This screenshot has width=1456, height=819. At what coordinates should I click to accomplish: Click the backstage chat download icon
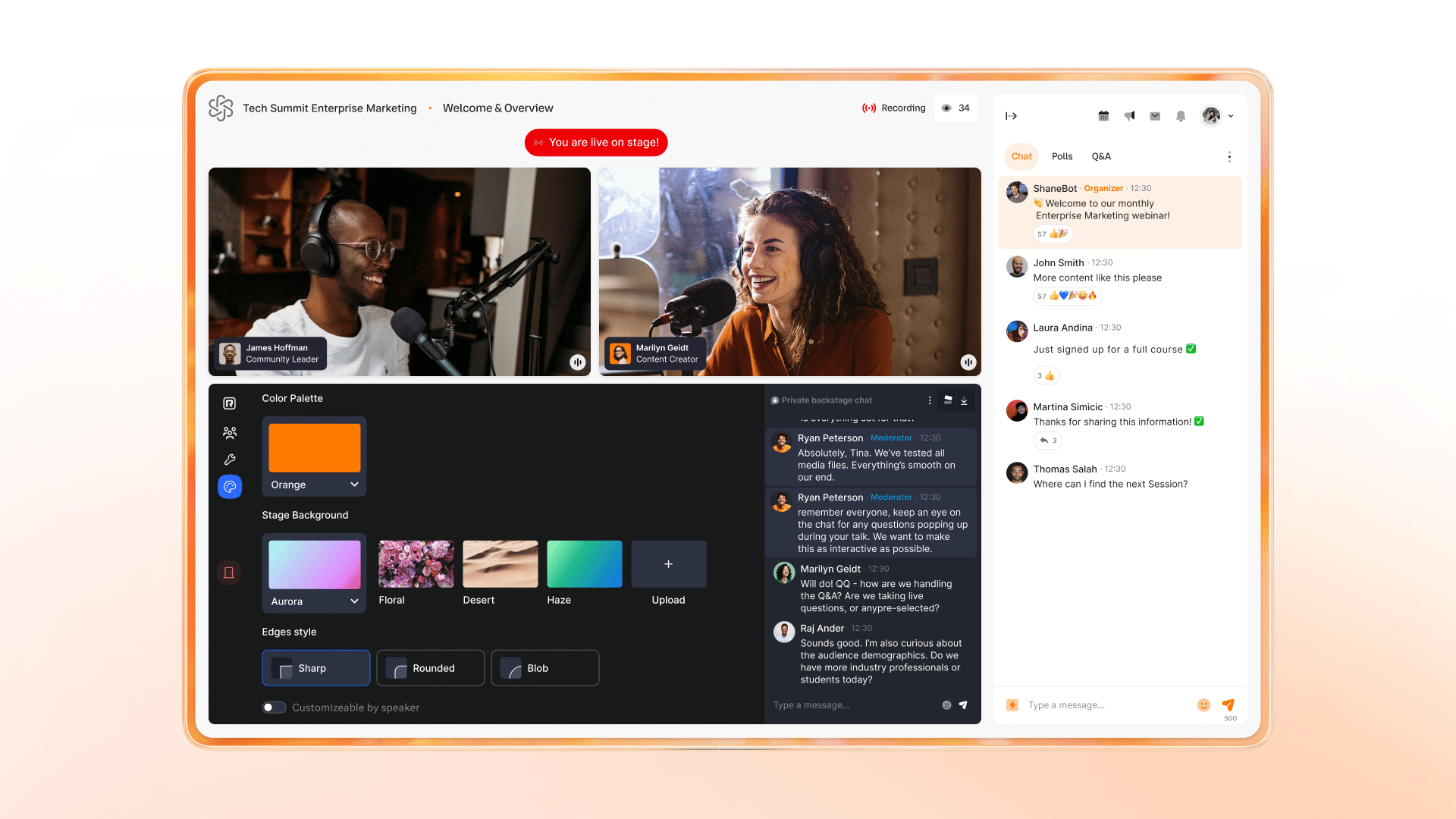[964, 400]
